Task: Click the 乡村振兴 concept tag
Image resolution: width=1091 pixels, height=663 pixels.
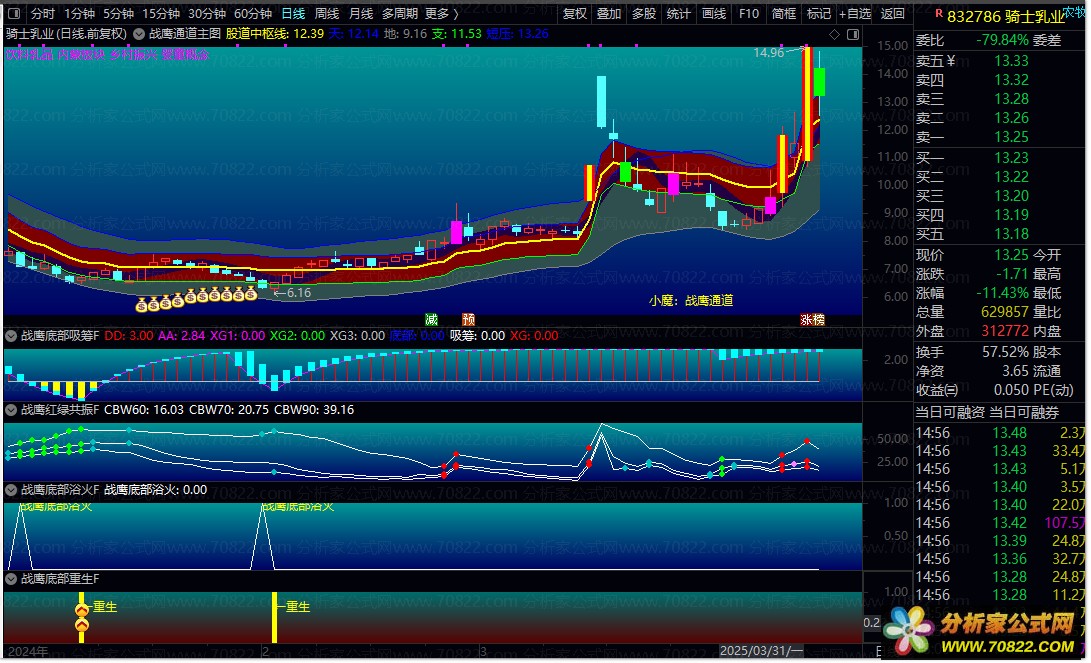Action: point(133,54)
